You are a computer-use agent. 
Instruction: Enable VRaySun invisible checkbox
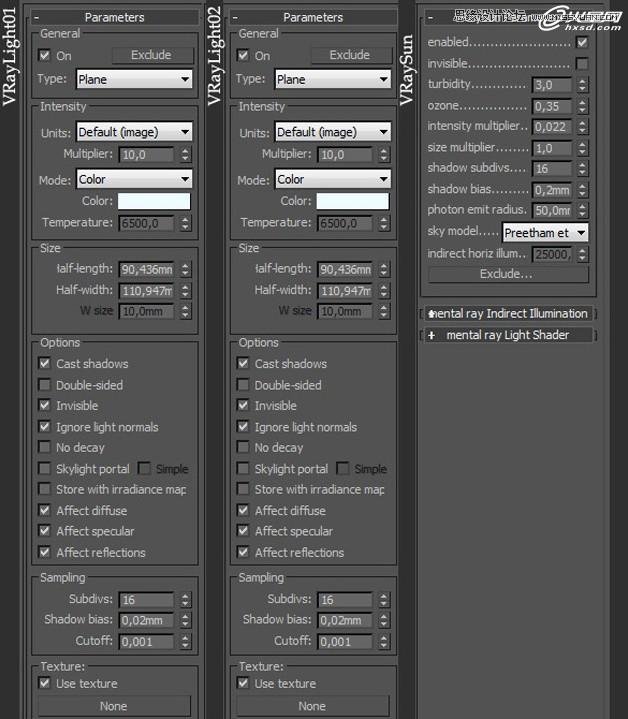[x=582, y=63]
